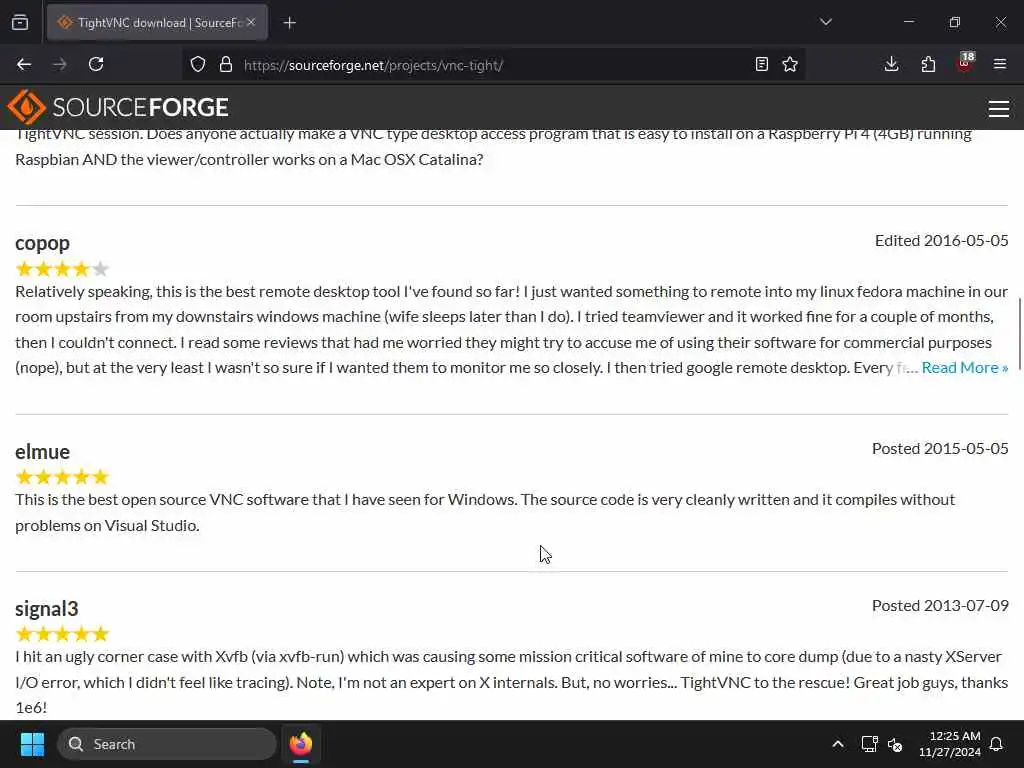Expand copop review with Read More
The width and height of the screenshot is (1024, 768).
click(965, 368)
